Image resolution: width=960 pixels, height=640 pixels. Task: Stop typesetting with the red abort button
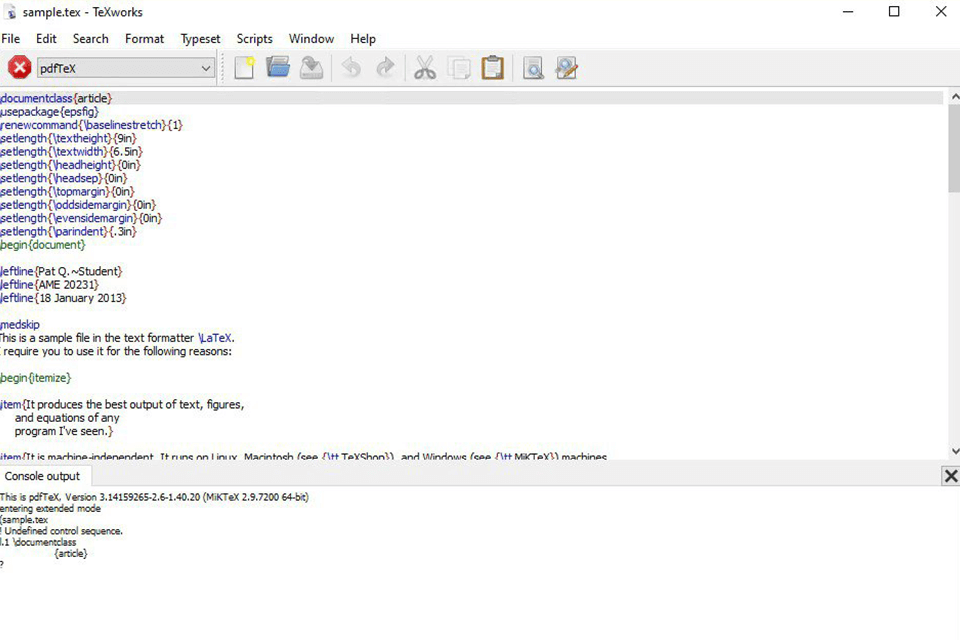click(x=20, y=67)
